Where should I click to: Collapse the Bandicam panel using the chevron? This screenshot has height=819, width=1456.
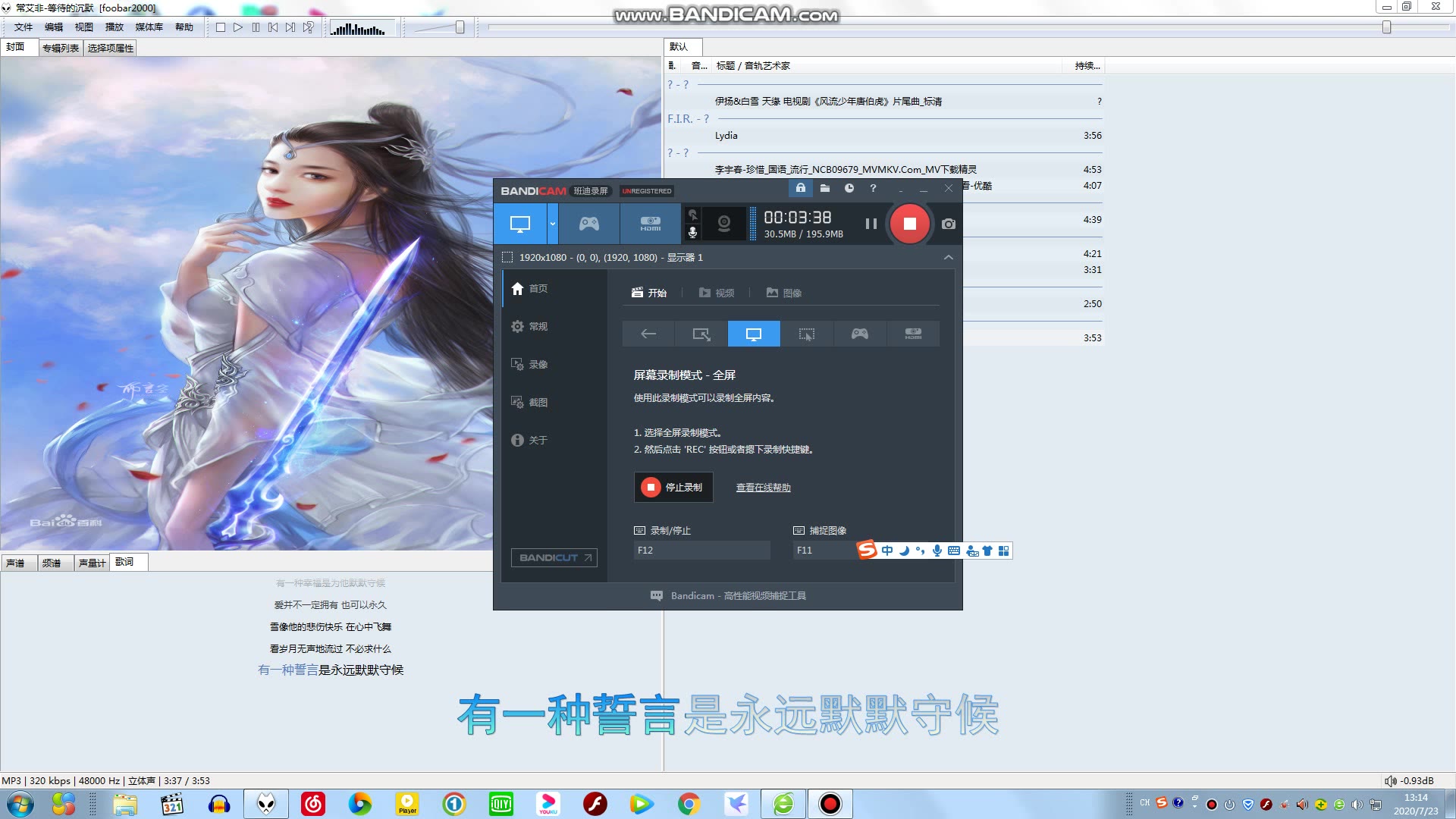tap(948, 258)
